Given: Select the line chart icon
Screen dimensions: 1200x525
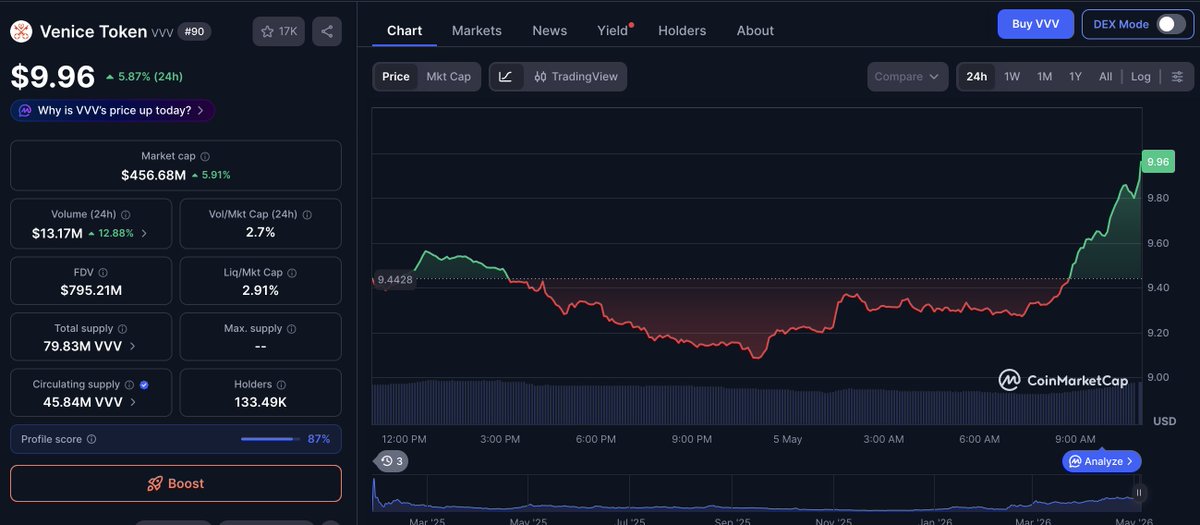Looking at the screenshot, I should [x=506, y=77].
